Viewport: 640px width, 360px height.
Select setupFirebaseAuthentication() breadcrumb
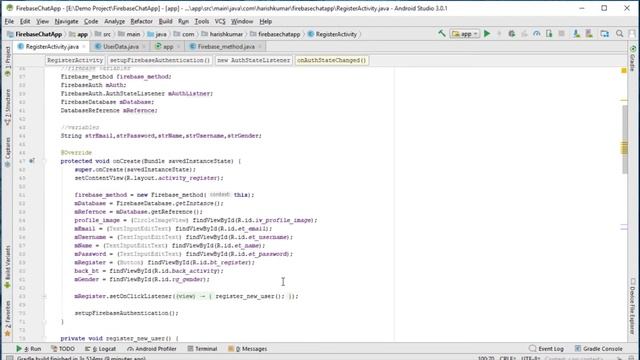(x=160, y=60)
